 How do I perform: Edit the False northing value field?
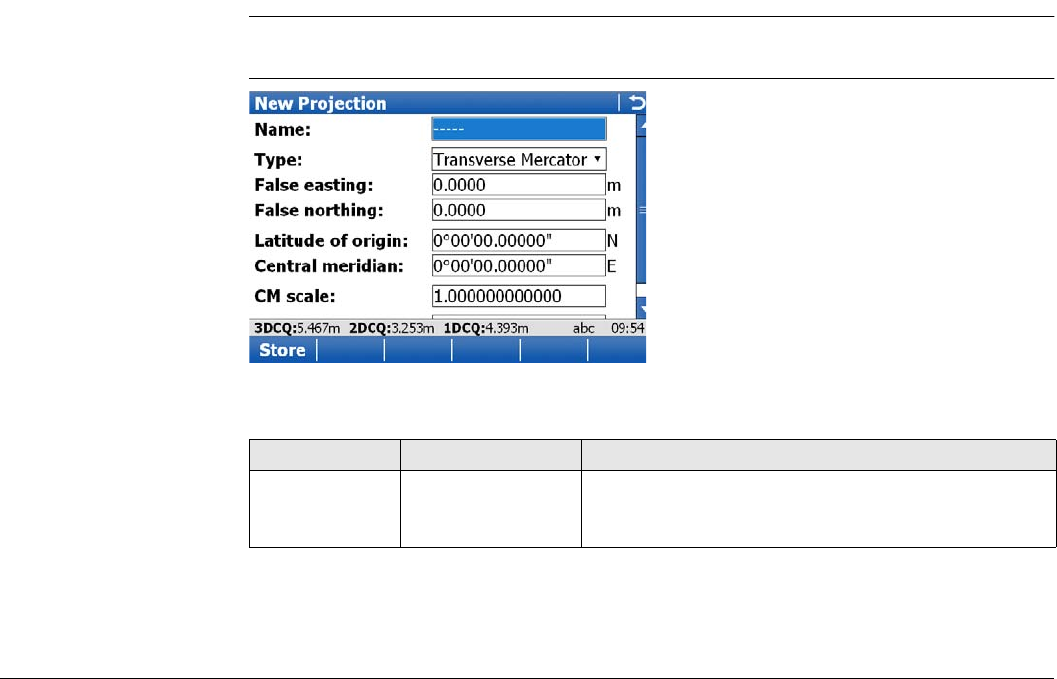coord(518,210)
